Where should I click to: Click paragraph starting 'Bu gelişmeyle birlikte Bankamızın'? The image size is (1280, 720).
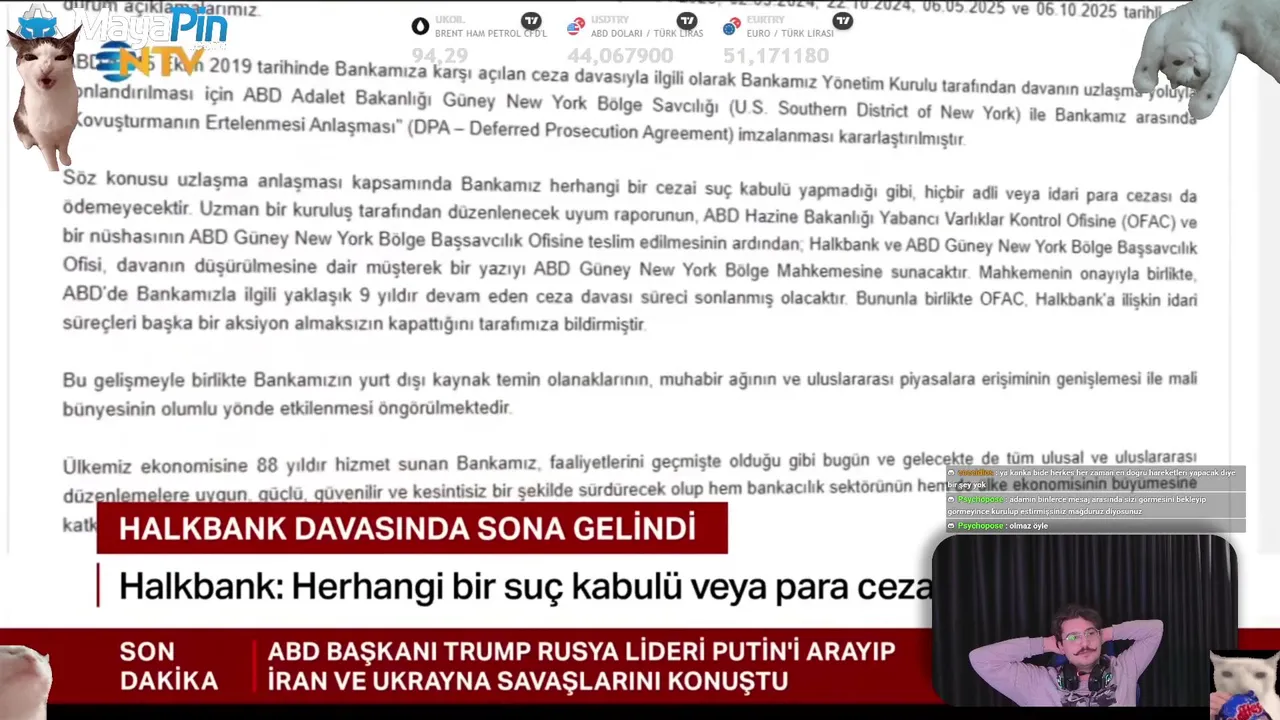point(630,394)
